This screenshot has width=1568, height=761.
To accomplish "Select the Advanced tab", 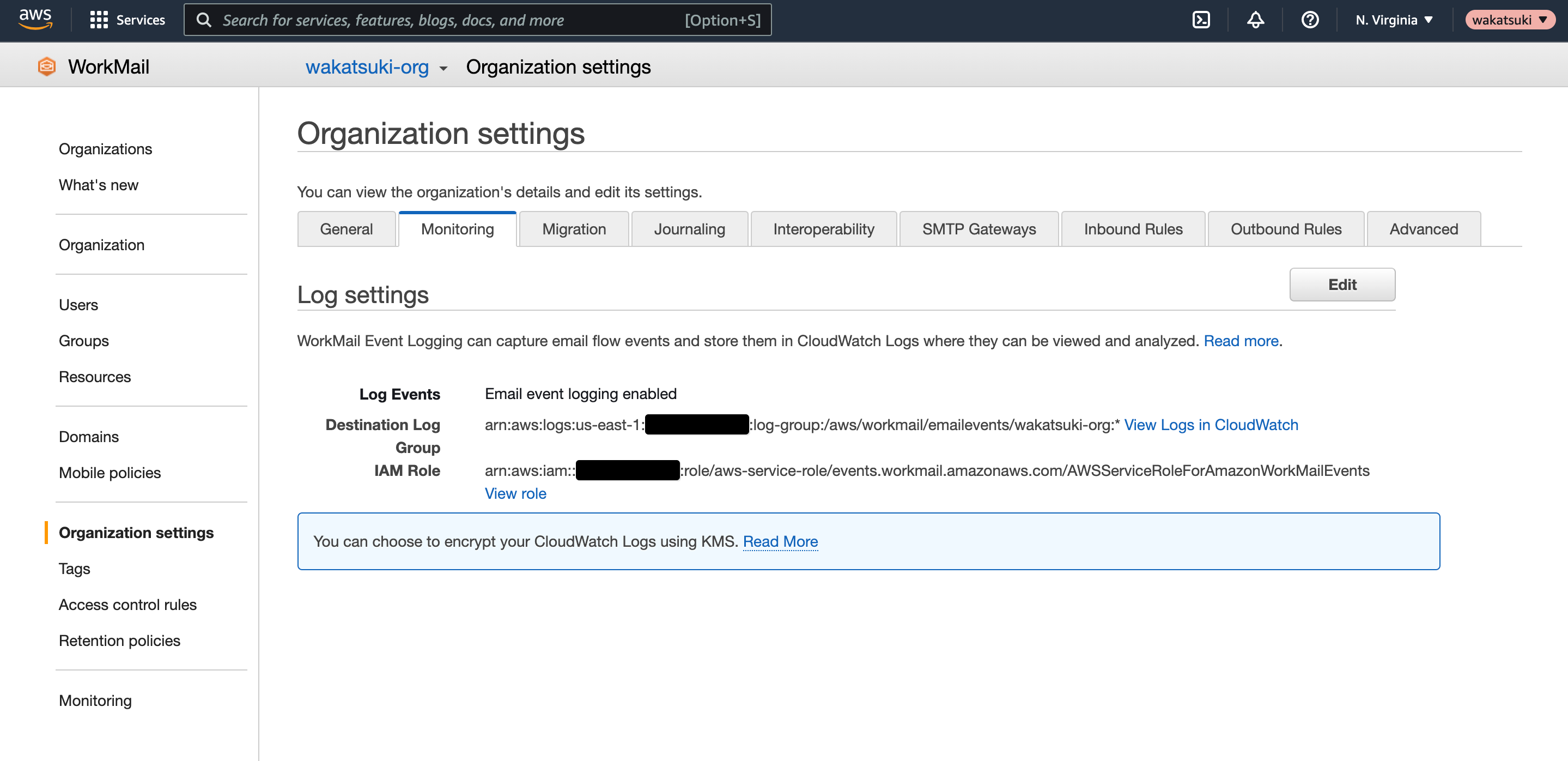I will (1423, 229).
